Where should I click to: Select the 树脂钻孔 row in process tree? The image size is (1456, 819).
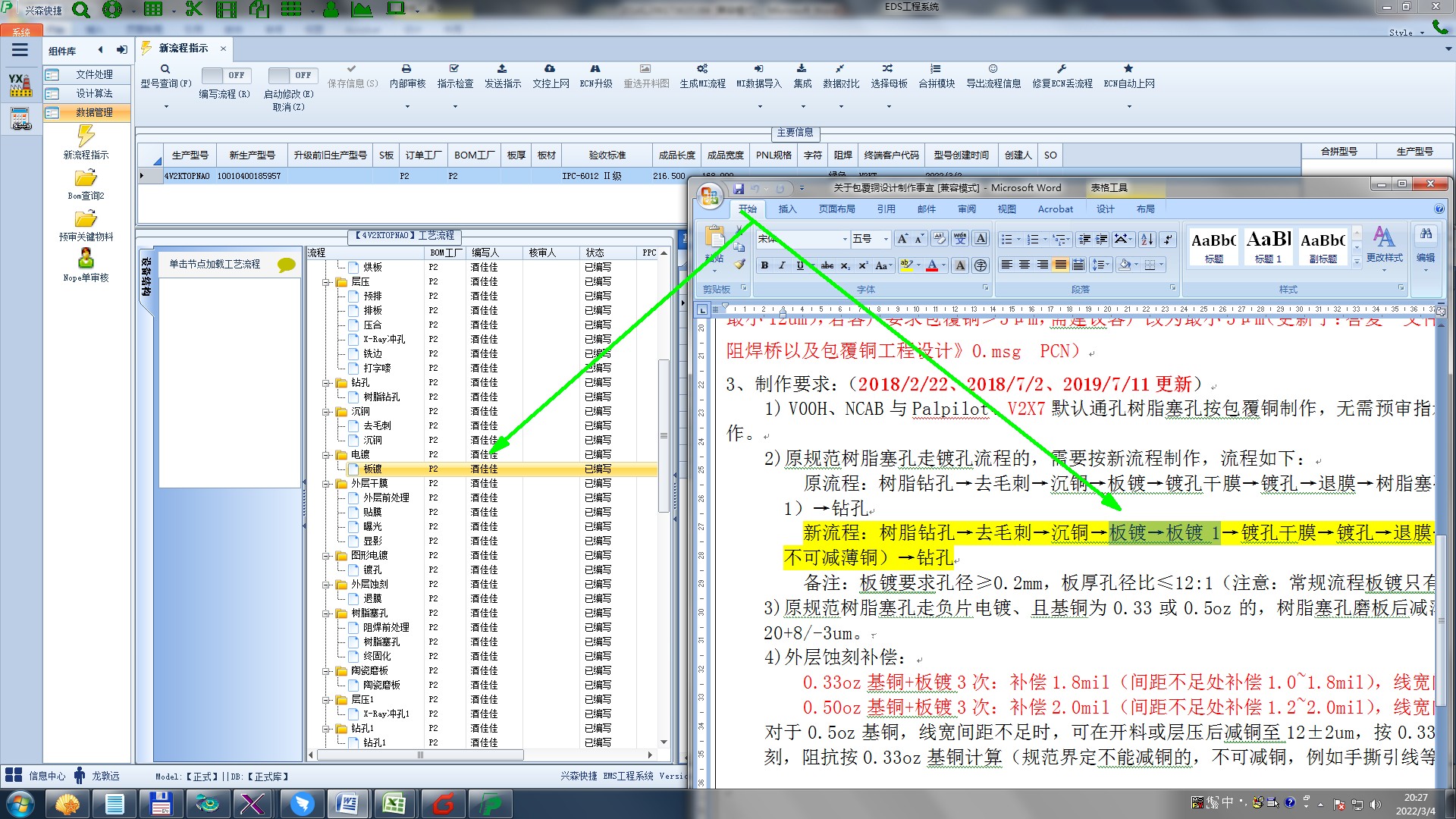click(381, 397)
